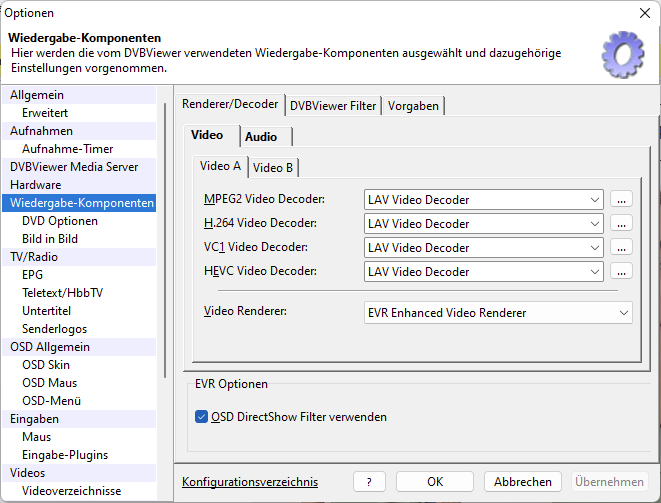Open MPEG2 decoder settings ellipsis button

point(623,200)
